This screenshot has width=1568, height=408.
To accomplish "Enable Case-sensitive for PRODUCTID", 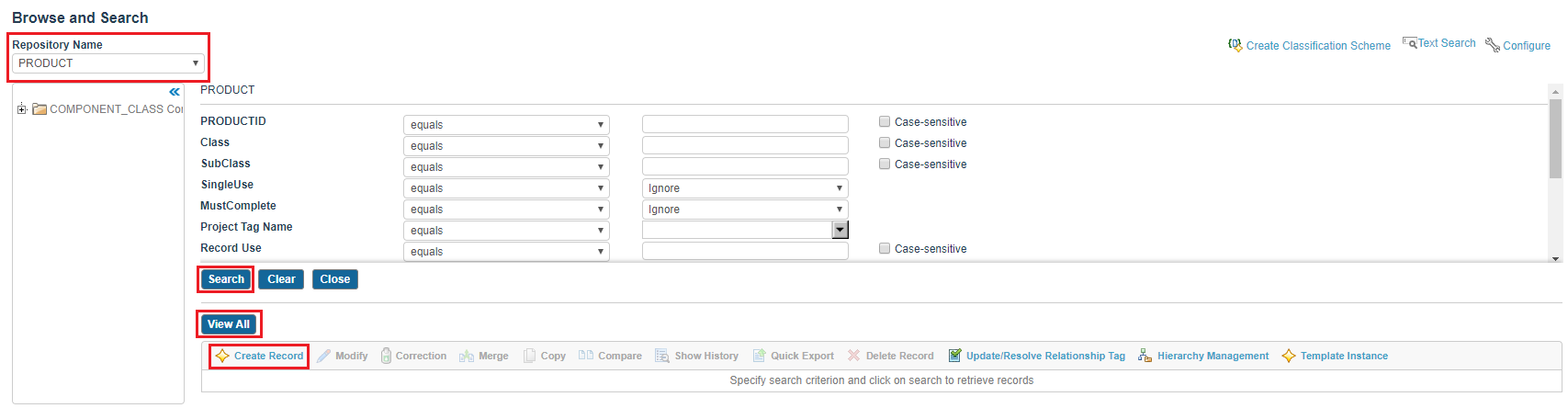I will point(885,121).
